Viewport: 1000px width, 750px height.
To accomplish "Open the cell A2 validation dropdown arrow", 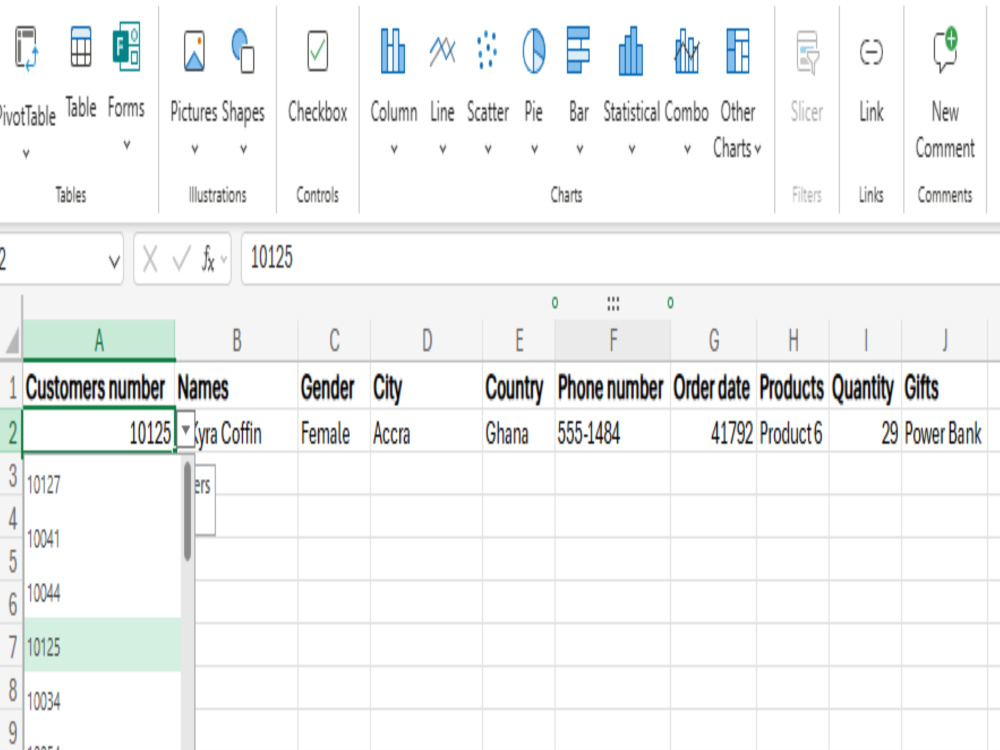I will (185, 431).
